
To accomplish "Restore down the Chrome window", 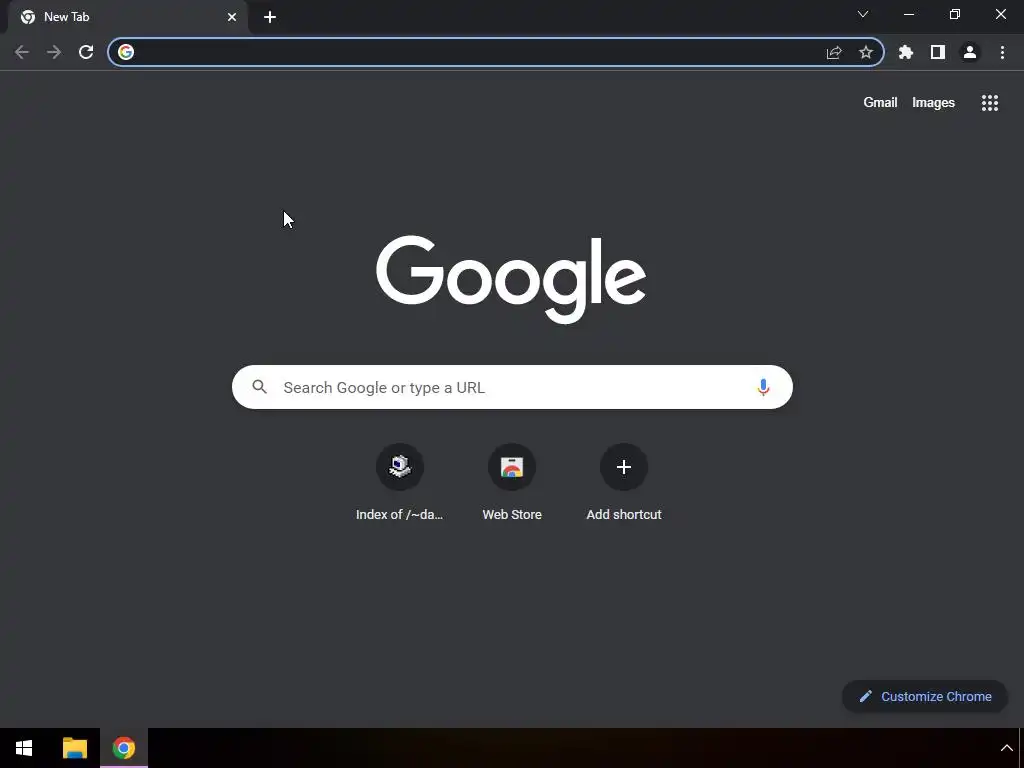I will click(x=955, y=14).
